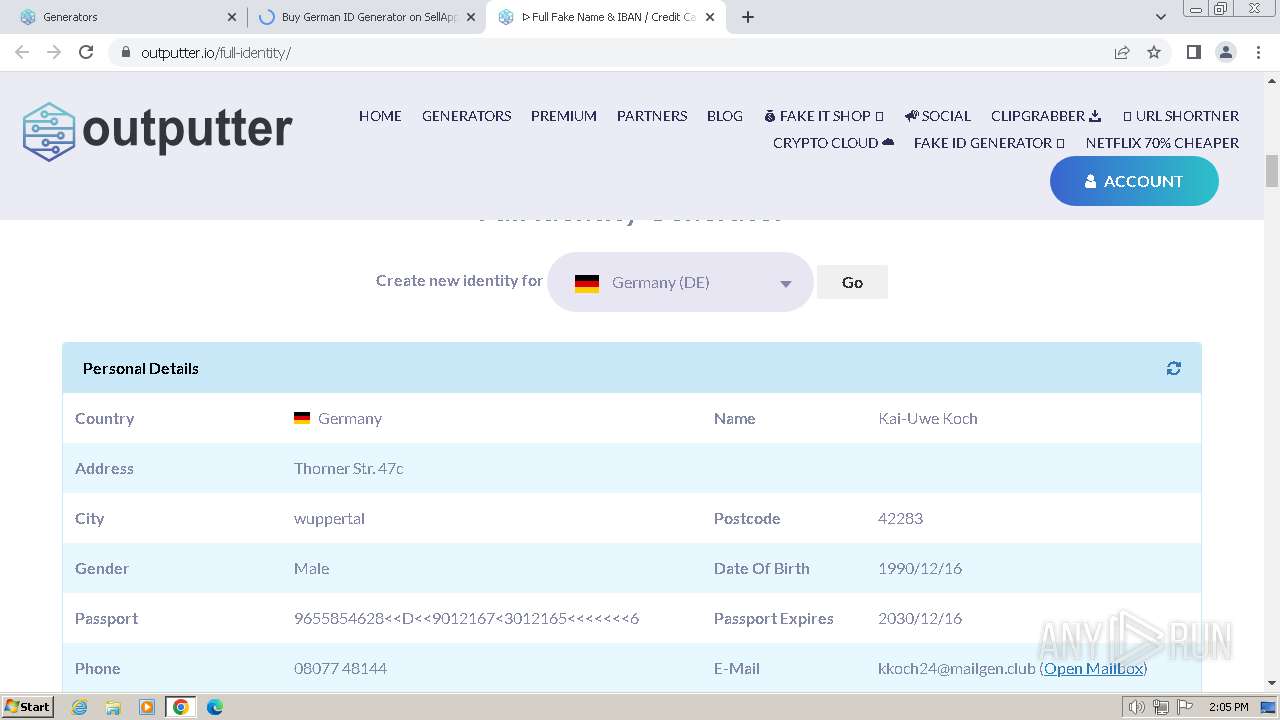
Task: Open the browser side panel
Action: (x=1193, y=52)
